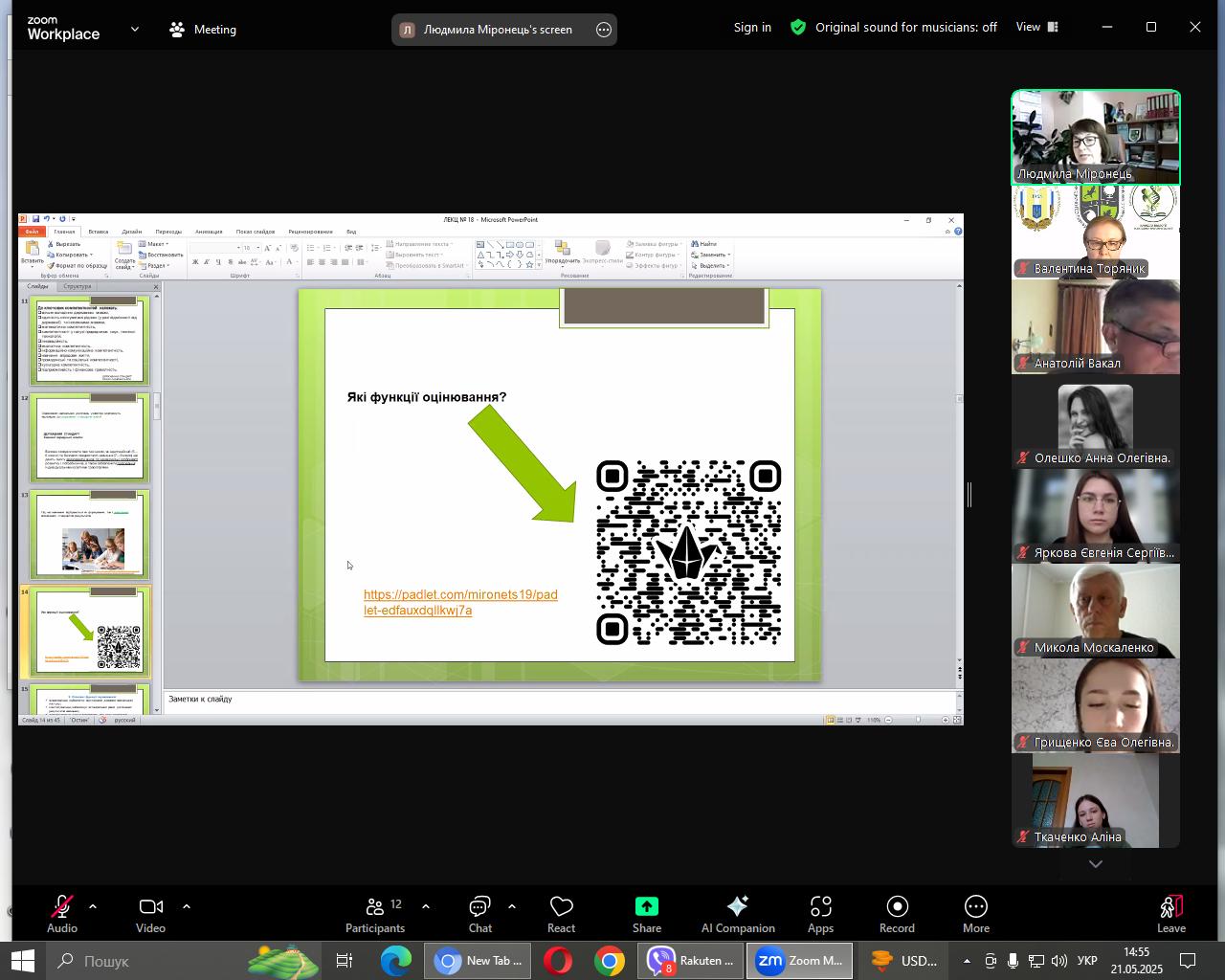Open the Zoom Chat panel
Image resolution: width=1225 pixels, height=980 pixels.
click(479, 906)
